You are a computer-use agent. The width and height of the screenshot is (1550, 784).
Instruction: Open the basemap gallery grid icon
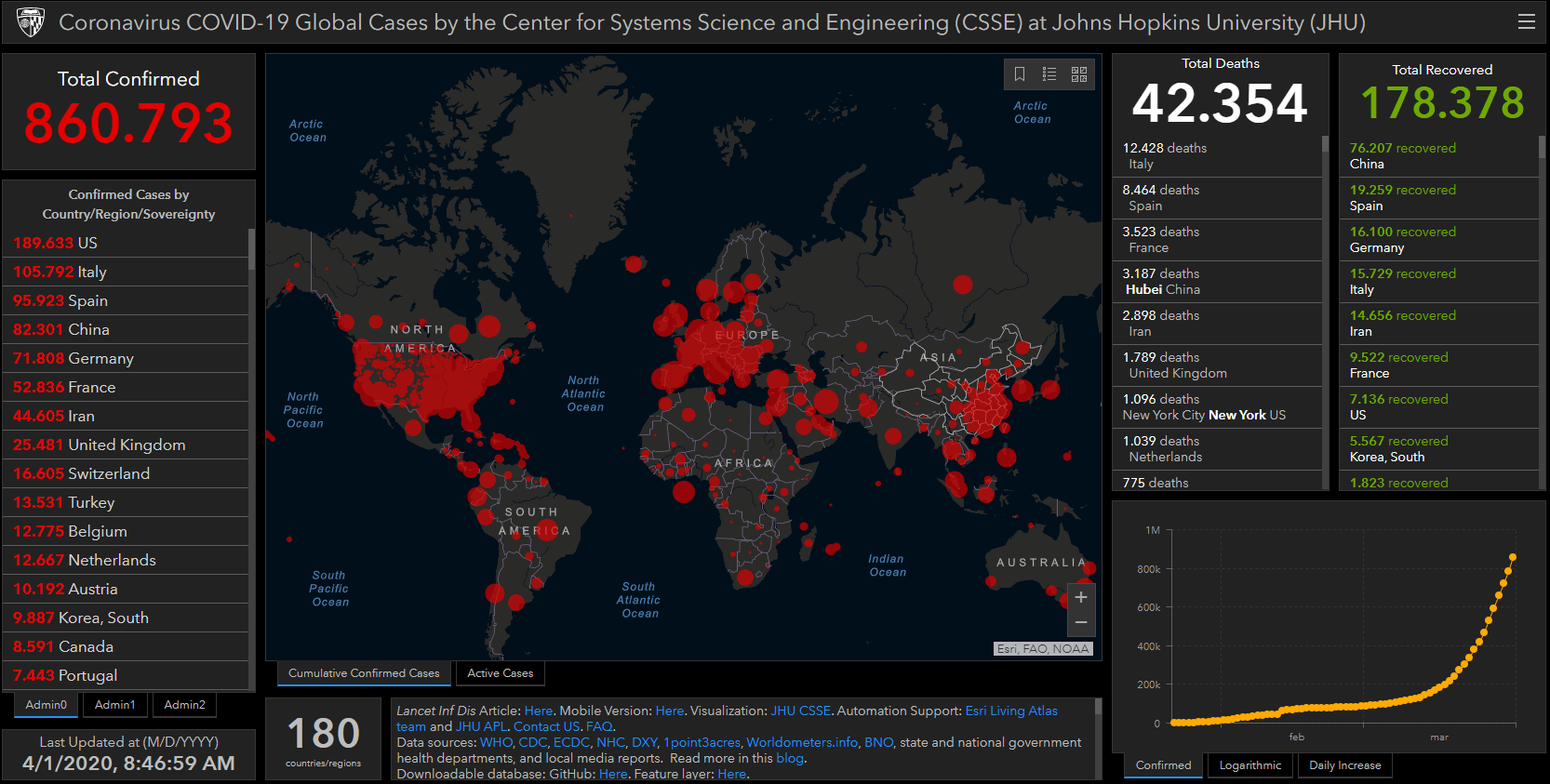(x=1079, y=74)
